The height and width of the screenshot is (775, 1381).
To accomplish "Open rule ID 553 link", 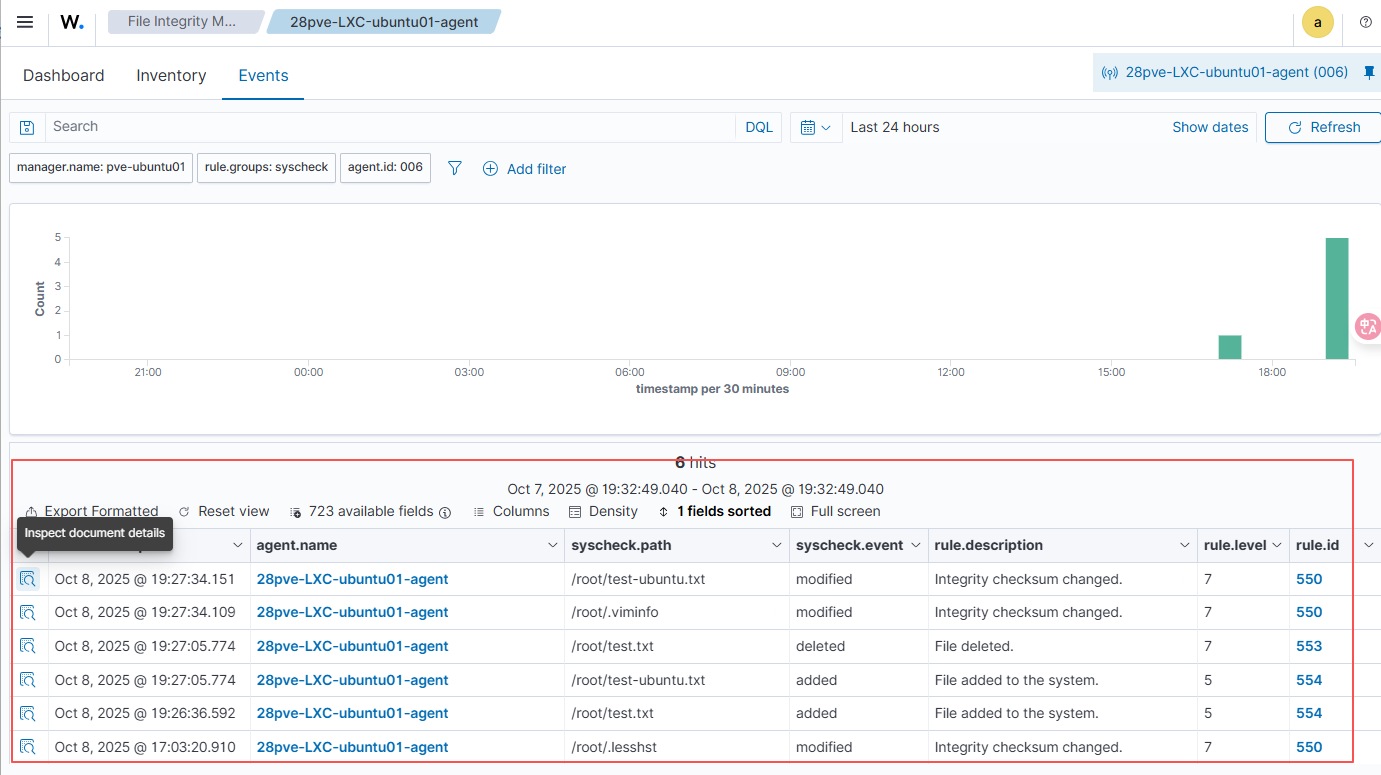I will point(1309,646).
